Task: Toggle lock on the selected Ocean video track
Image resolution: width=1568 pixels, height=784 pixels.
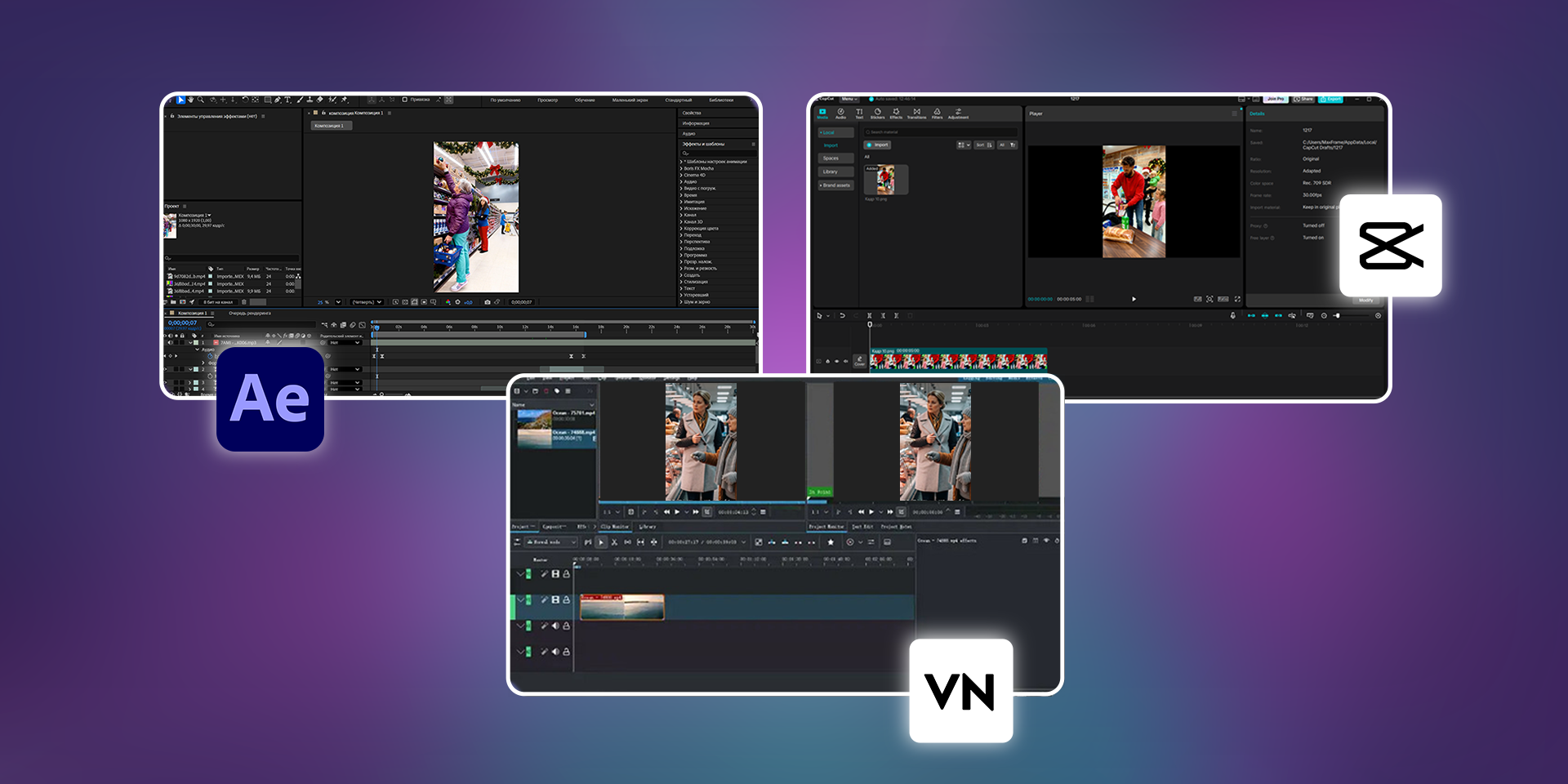Action: click(x=566, y=600)
